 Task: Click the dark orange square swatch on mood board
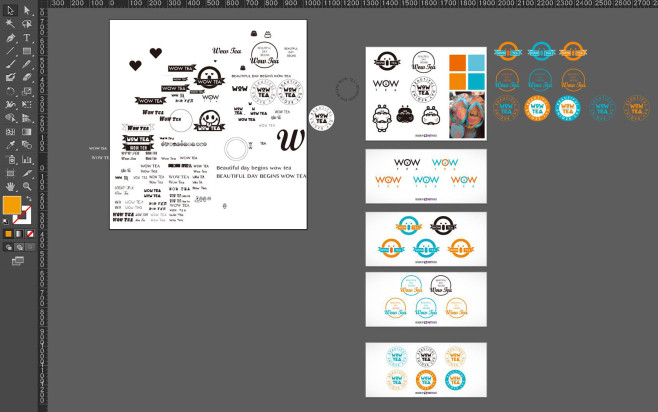coord(457,63)
